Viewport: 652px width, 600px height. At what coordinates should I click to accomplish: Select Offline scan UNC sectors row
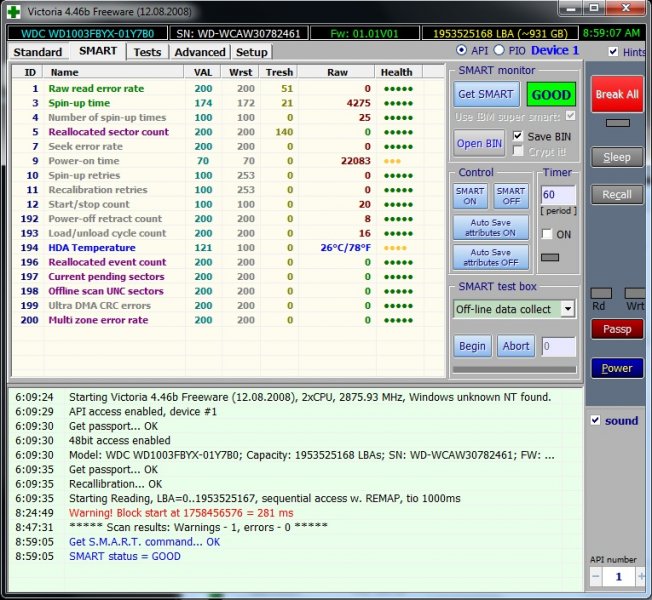click(228, 291)
